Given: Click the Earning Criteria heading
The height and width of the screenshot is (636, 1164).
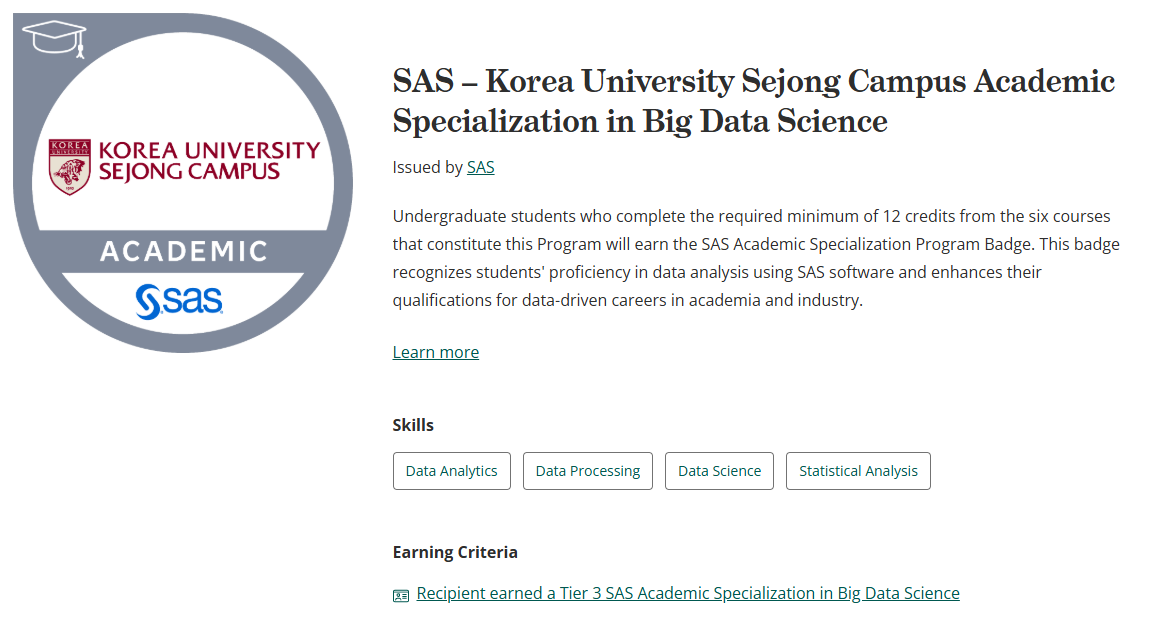Looking at the screenshot, I should [x=455, y=552].
